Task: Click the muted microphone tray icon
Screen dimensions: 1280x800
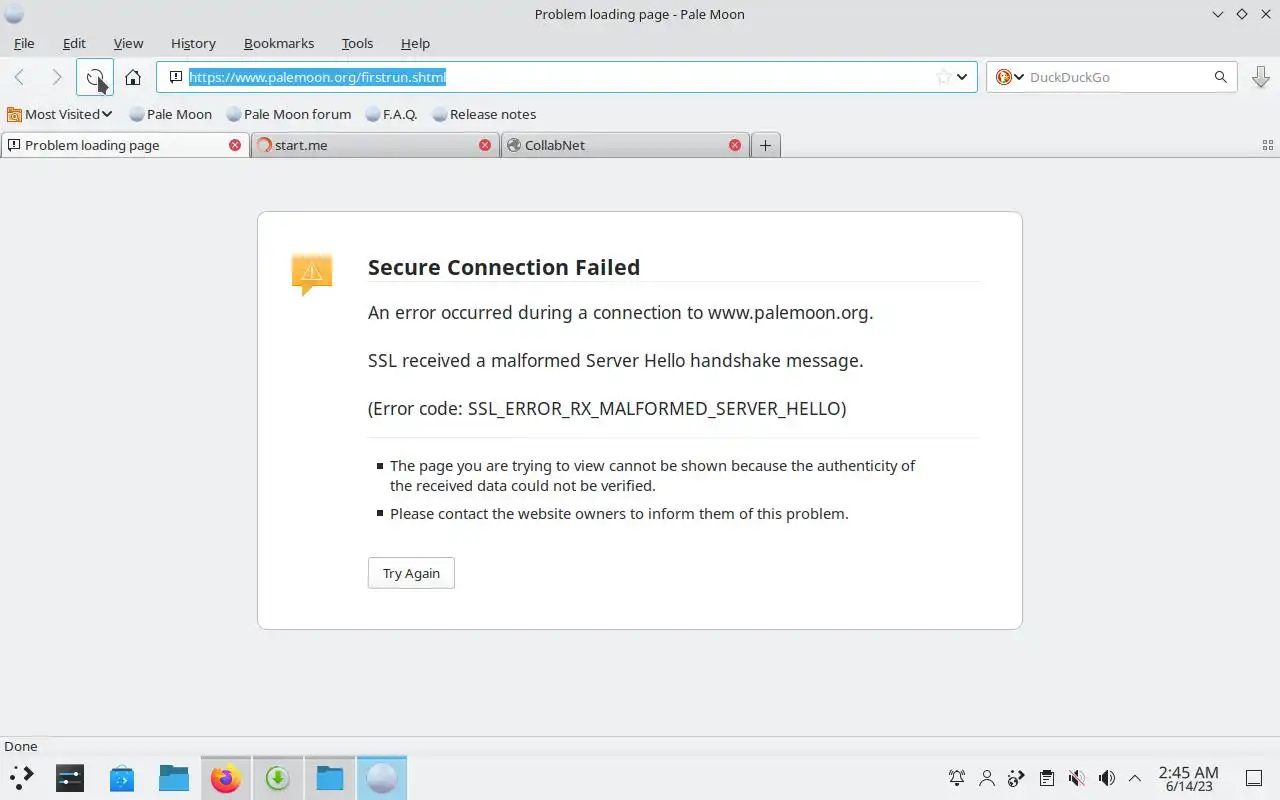Action: click(1076, 777)
